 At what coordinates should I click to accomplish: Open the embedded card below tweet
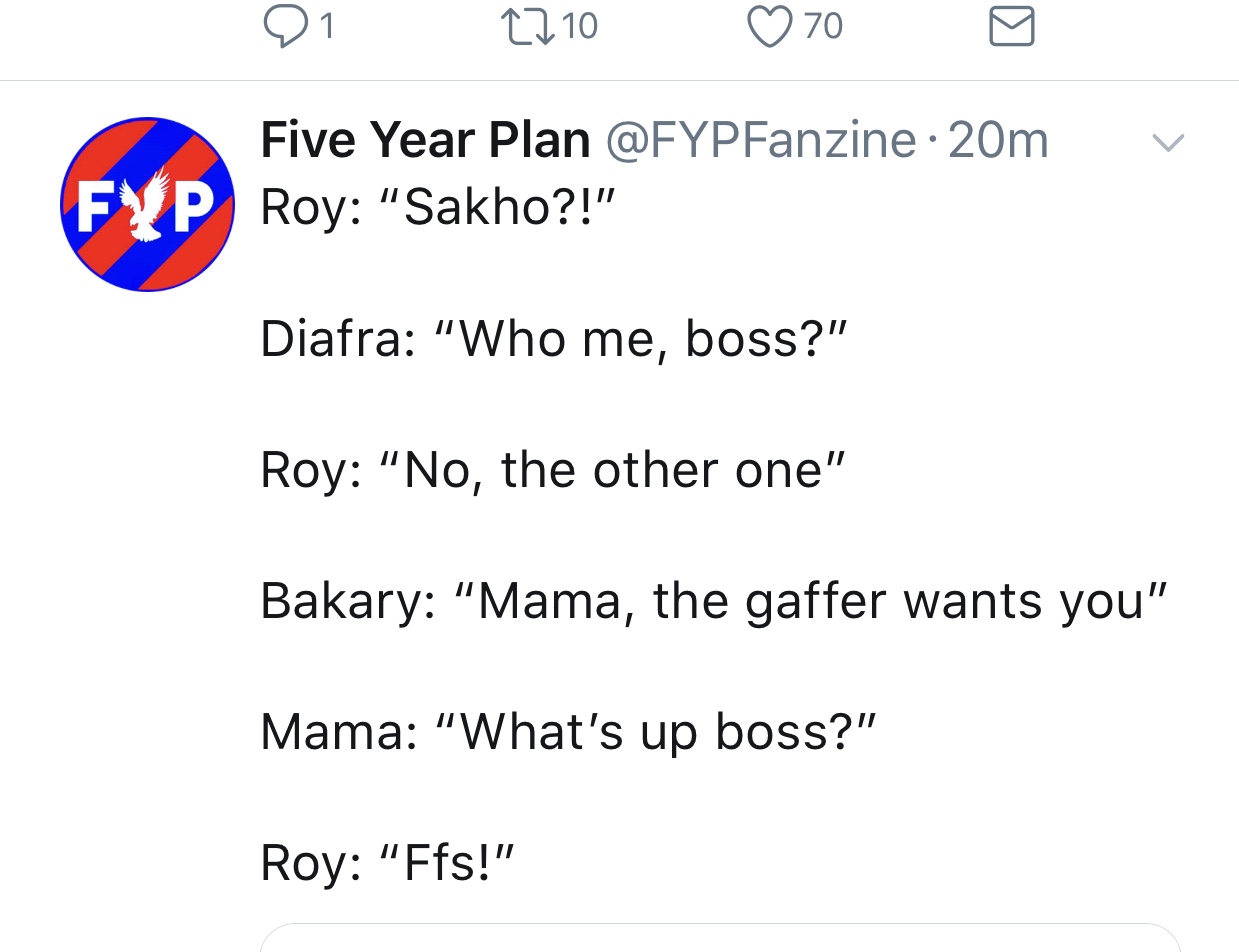[720, 938]
